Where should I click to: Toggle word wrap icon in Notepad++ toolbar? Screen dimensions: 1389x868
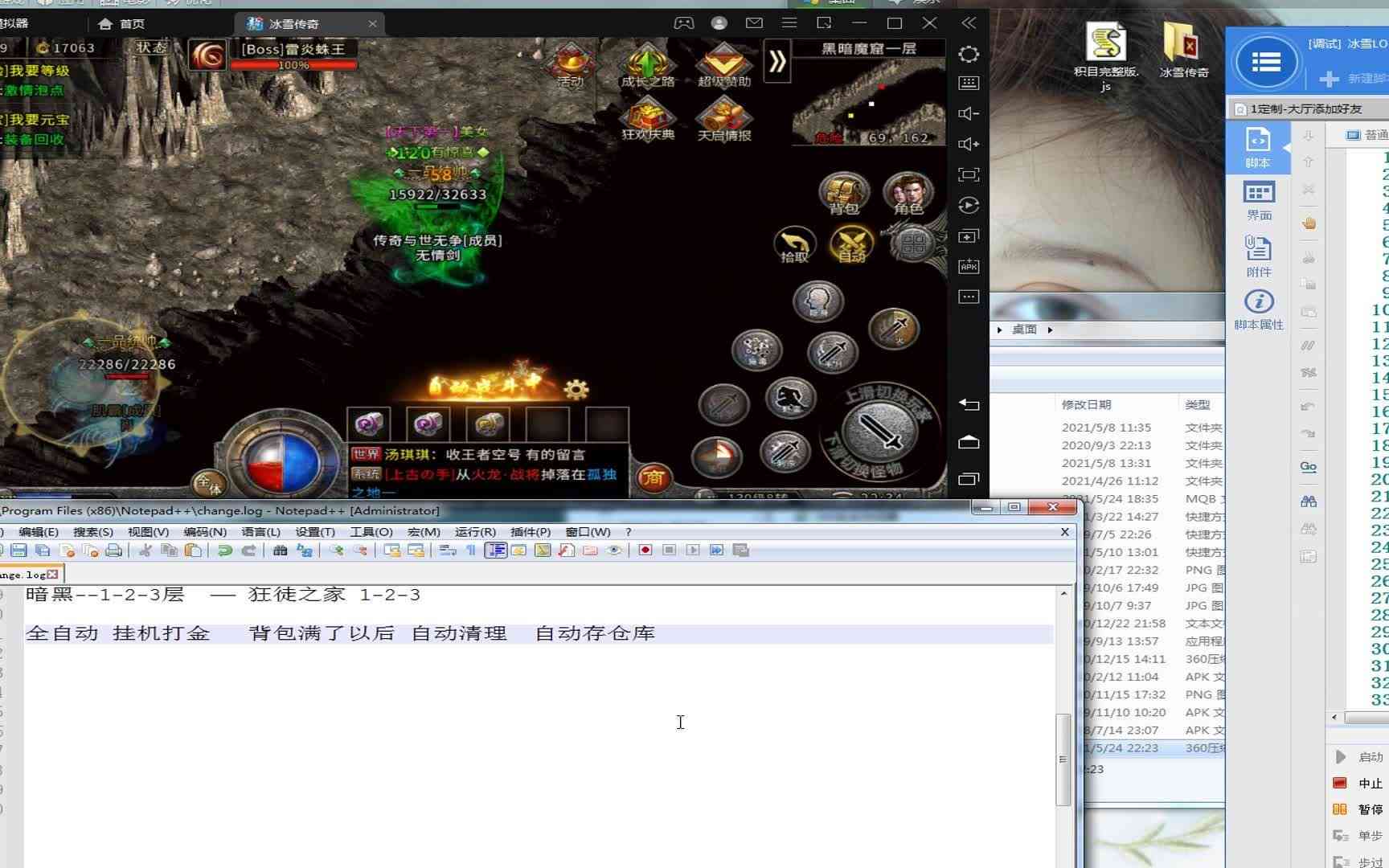[x=448, y=551]
